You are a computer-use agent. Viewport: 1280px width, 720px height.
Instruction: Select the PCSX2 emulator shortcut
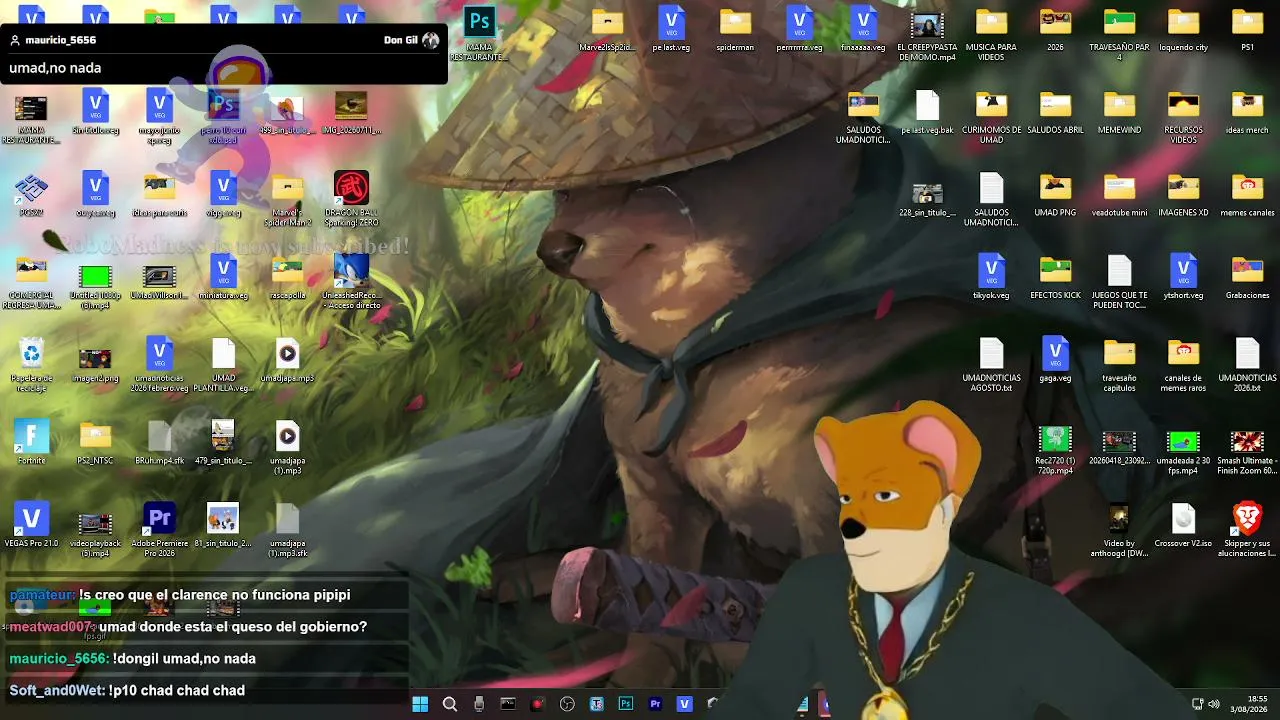tap(31, 193)
